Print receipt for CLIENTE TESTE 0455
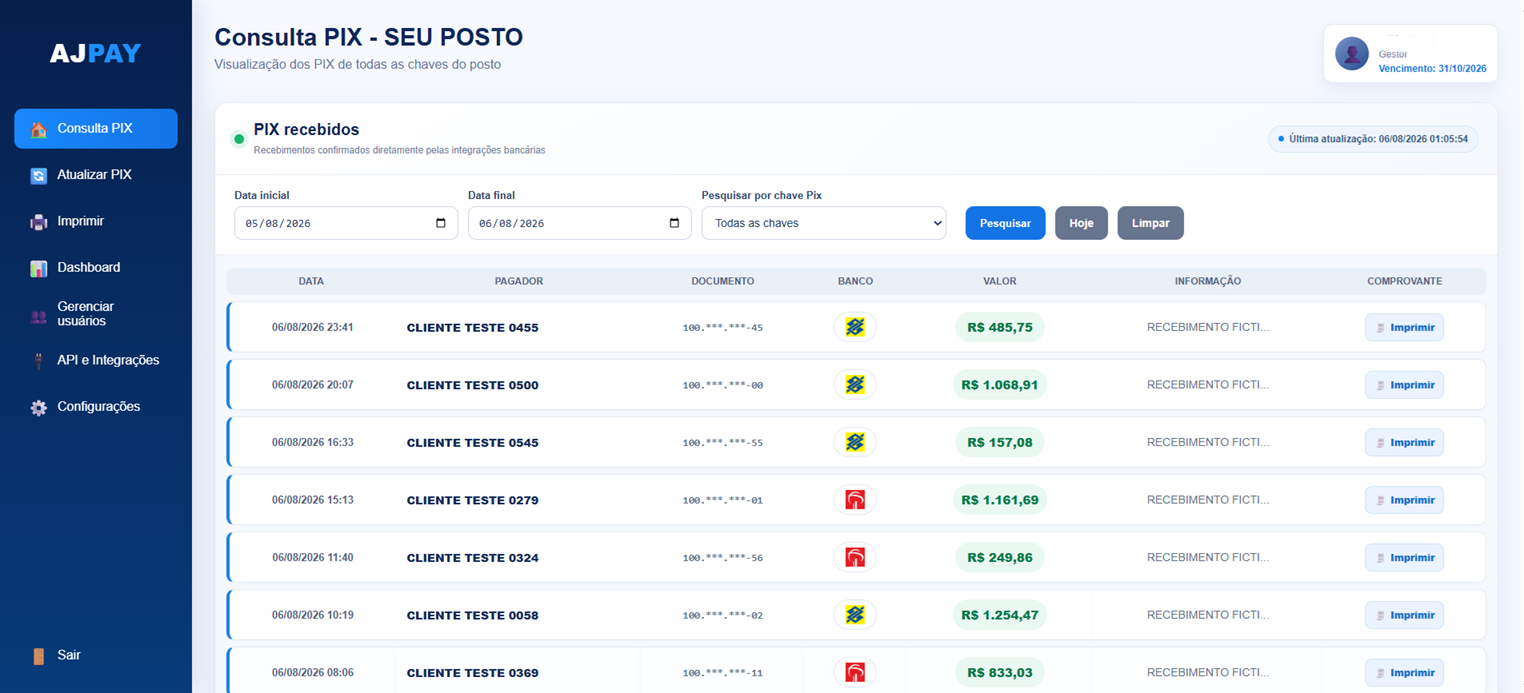Image resolution: width=1524 pixels, height=693 pixels. [x=1404, y=327]
